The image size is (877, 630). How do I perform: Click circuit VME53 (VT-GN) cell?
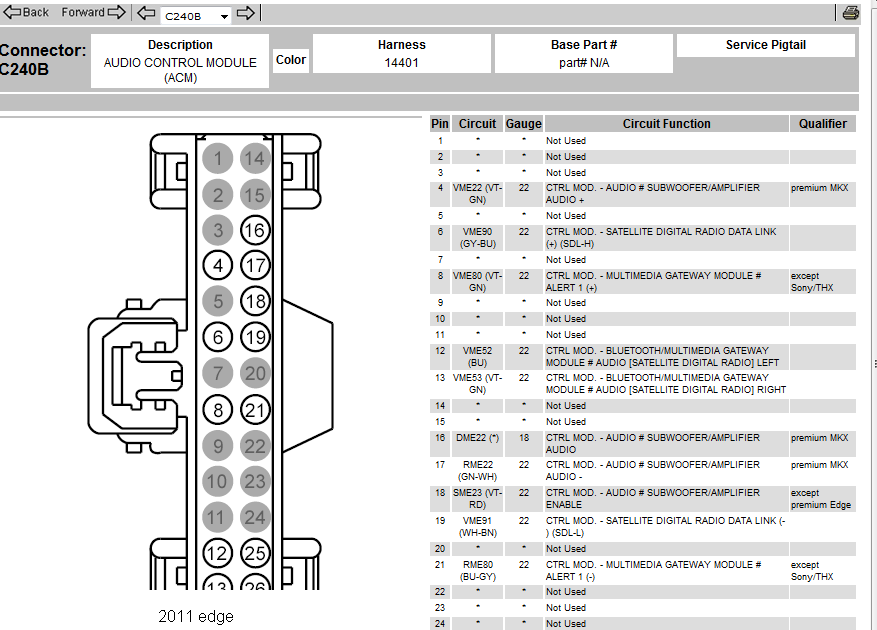tap(477, 383)
